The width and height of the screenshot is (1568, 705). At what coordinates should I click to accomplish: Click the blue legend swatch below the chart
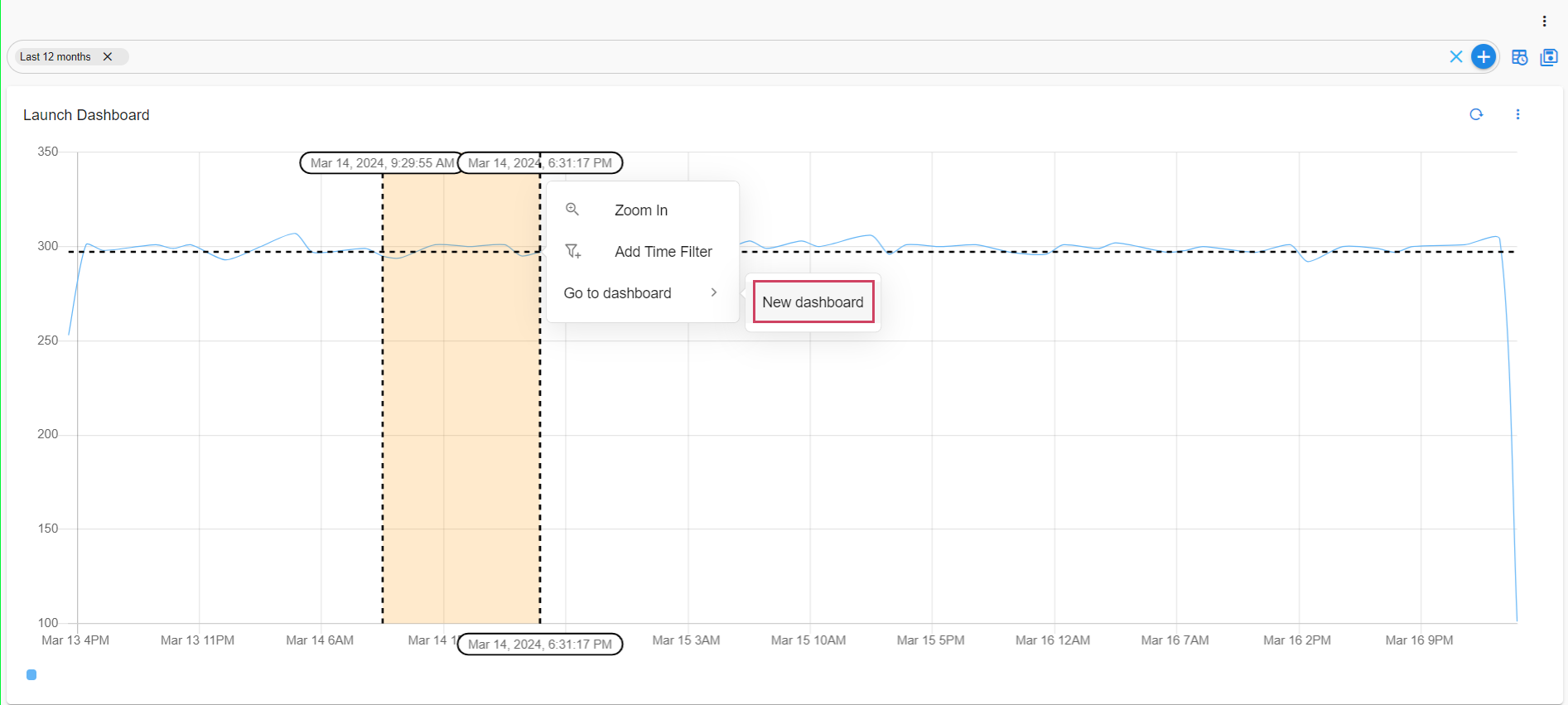pyautogui.click(x=31, y=675)
